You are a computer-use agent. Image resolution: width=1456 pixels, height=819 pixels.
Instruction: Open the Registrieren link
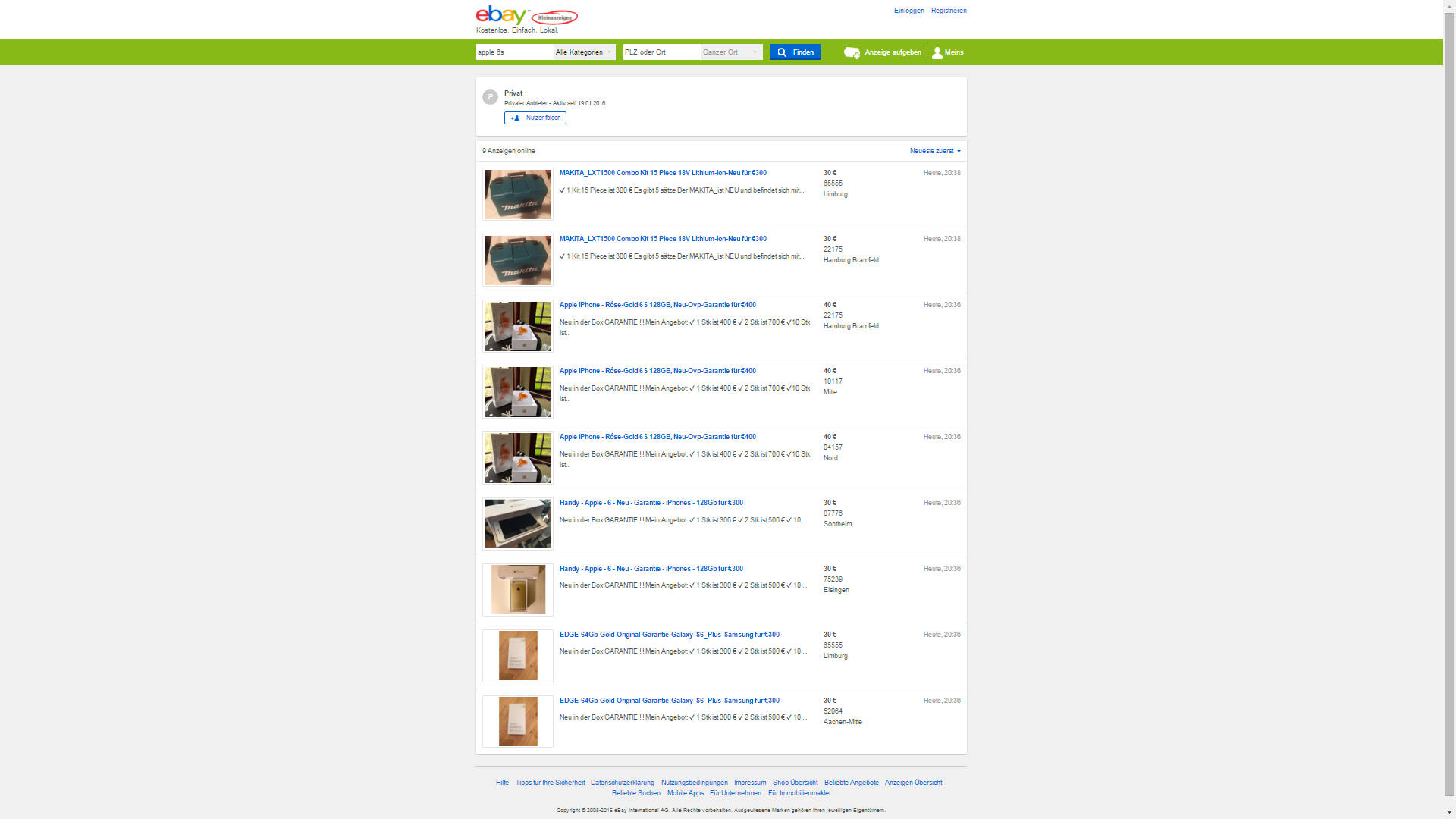click(x=949, y=11)
